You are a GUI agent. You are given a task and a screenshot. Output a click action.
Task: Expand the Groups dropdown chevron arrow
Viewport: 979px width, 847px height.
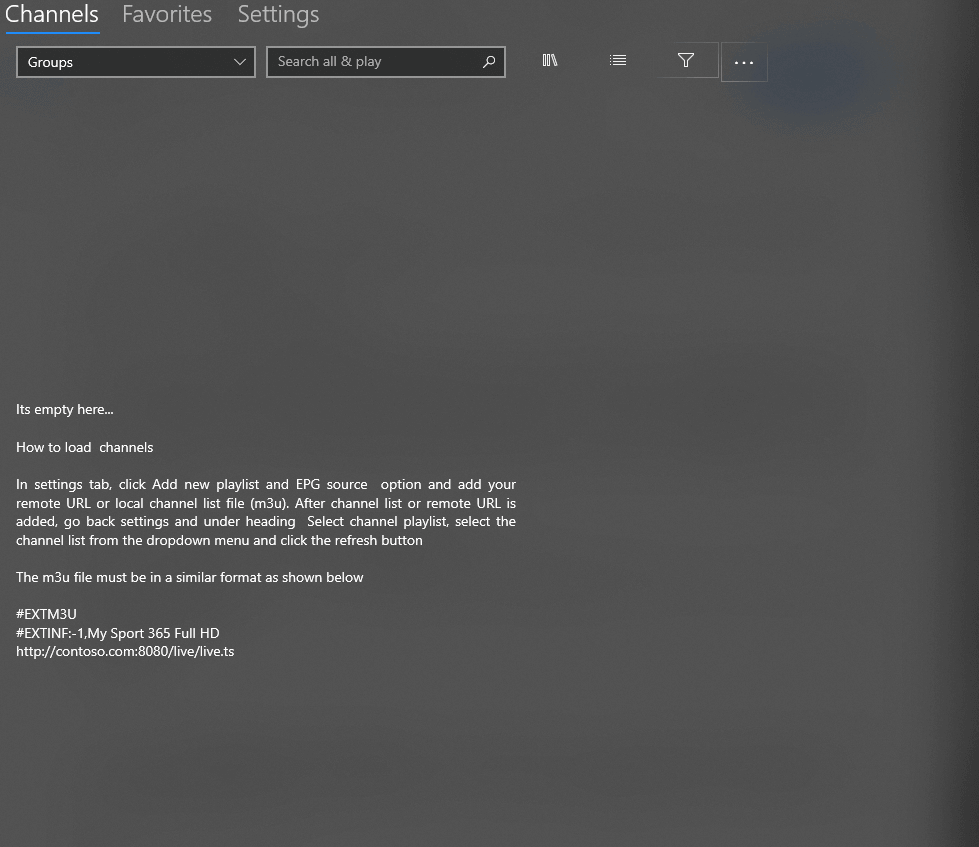point(239,62)
